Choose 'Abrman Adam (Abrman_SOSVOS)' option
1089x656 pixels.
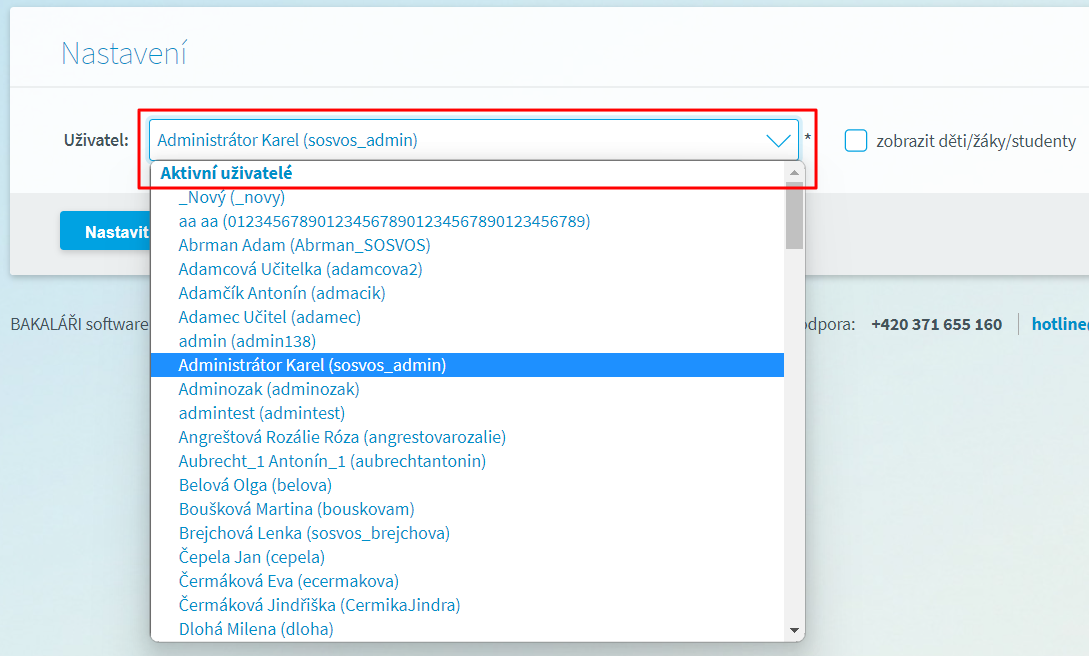pyautogui.click(x=304, y=245)
